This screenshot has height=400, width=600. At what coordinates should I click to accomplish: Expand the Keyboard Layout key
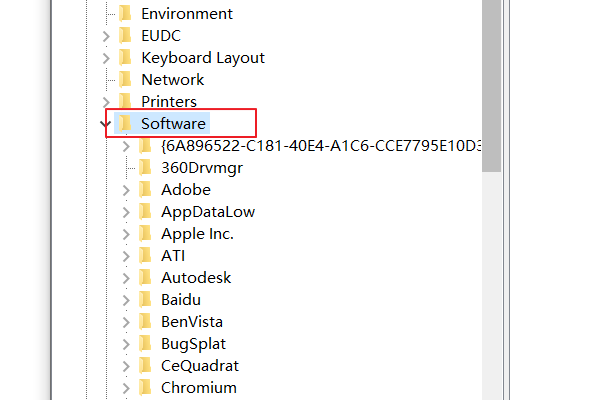(x=106, y=58)
